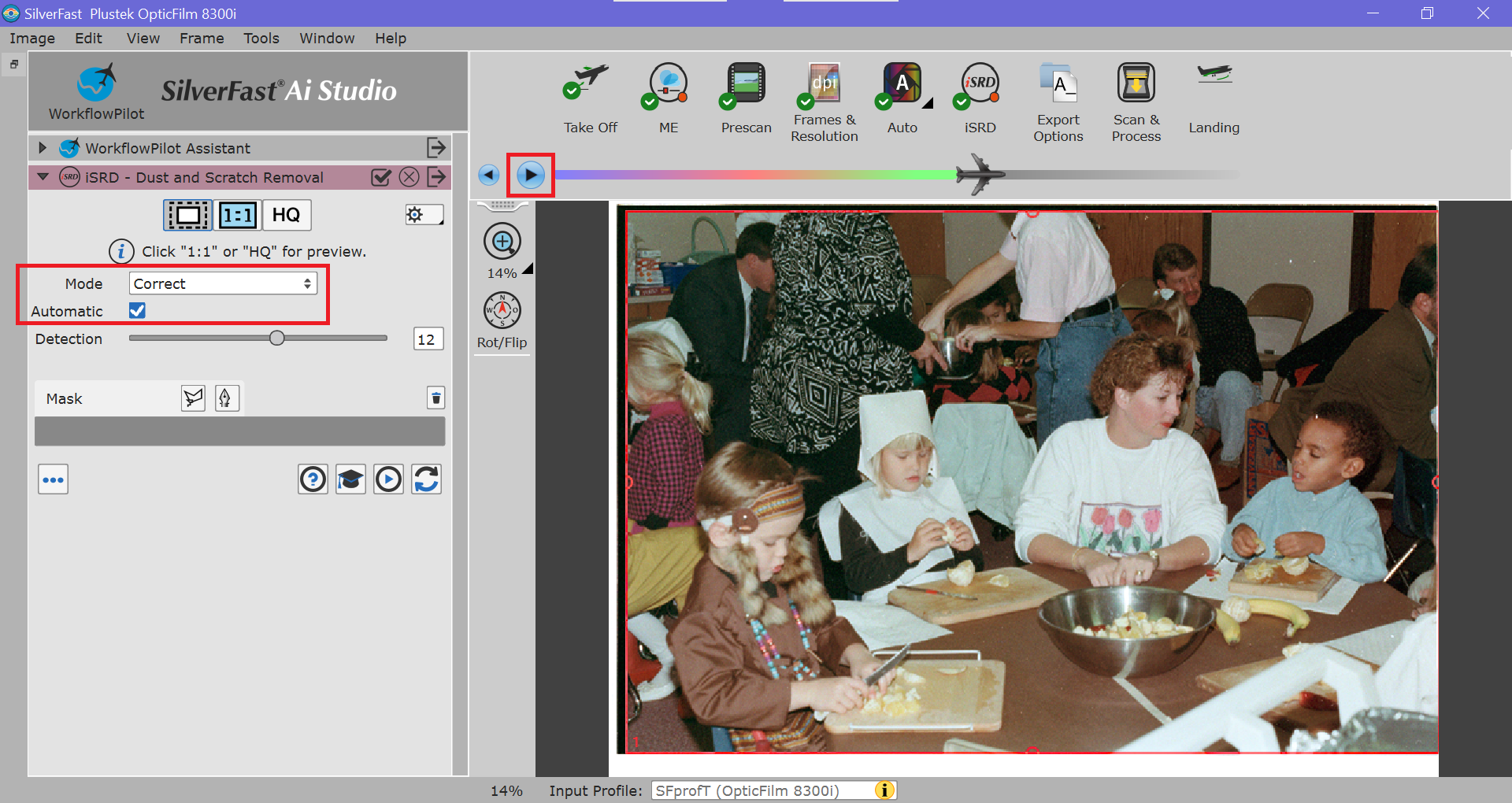Select the polygon mask drawing tool
Screen dimensions: 1512x803
pyautogui.click(x=193, y=398)
